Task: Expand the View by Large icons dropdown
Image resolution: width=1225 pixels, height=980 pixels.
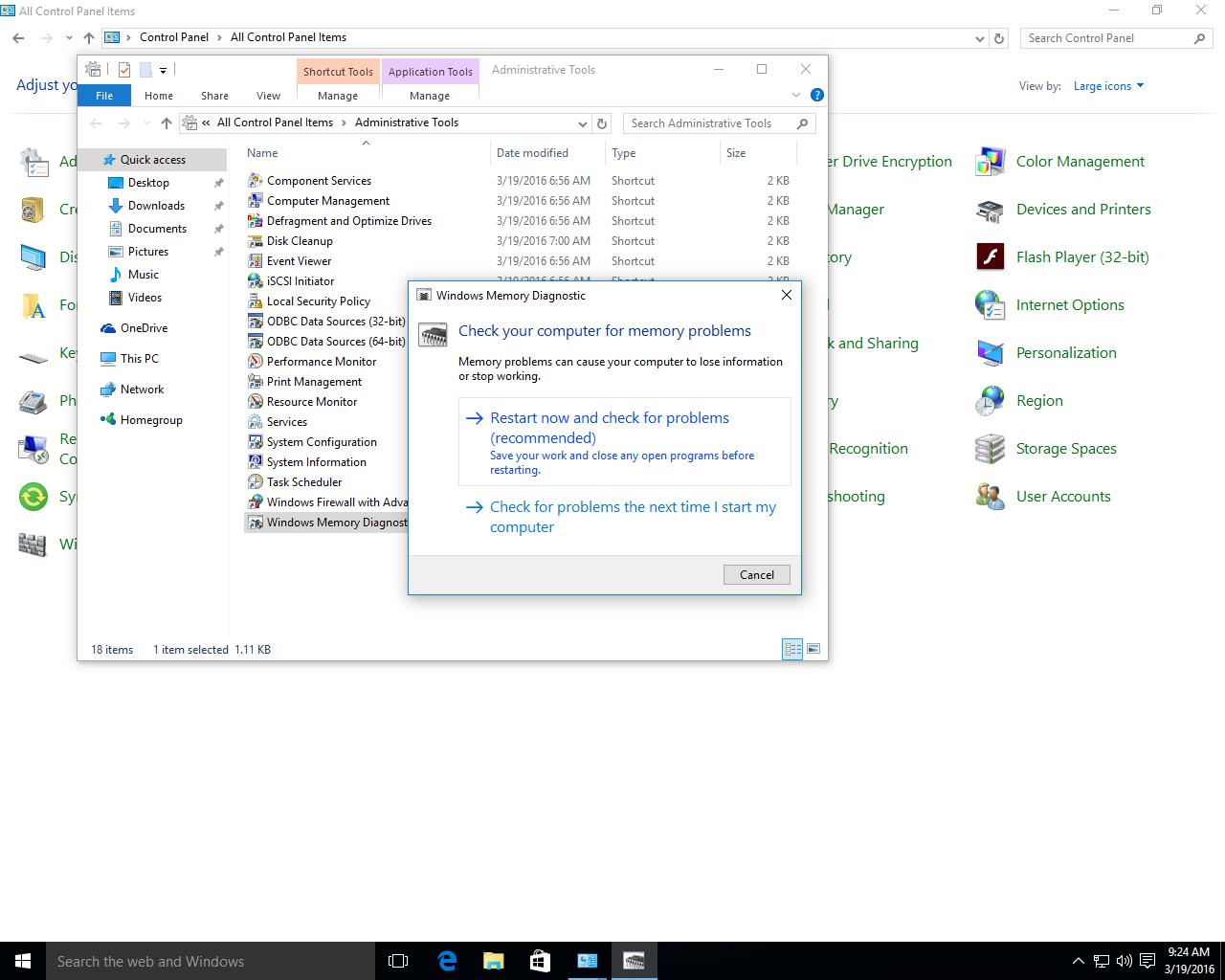Action: pyautogui.click(x=1108, y=86)
